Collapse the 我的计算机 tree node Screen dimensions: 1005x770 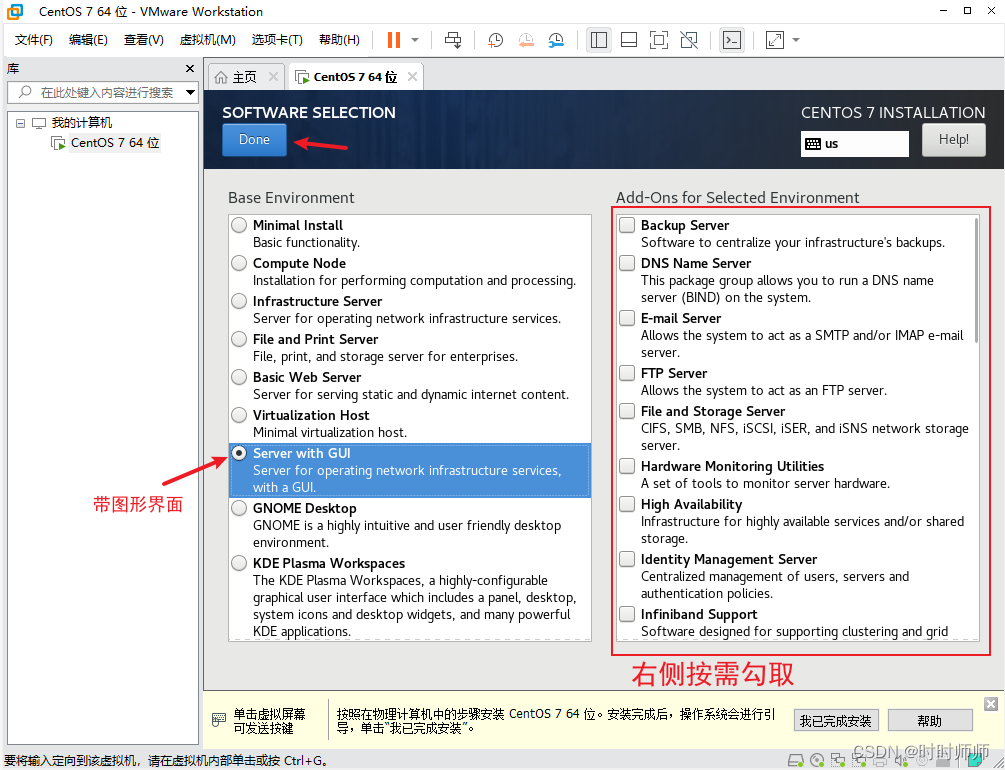(x=21, y=123)
